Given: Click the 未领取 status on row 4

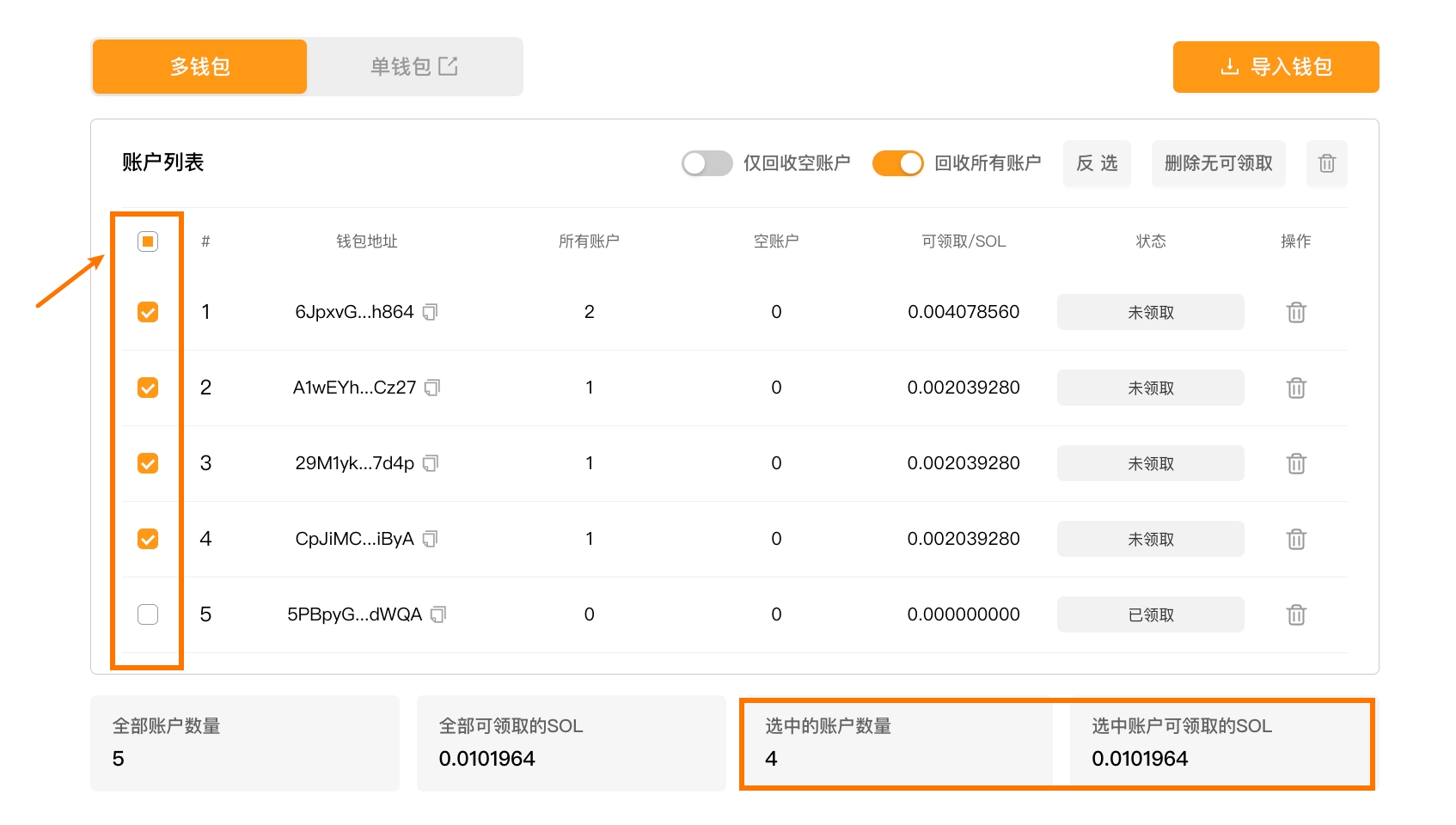Looking at the screenshot, I should (1150, 539).
